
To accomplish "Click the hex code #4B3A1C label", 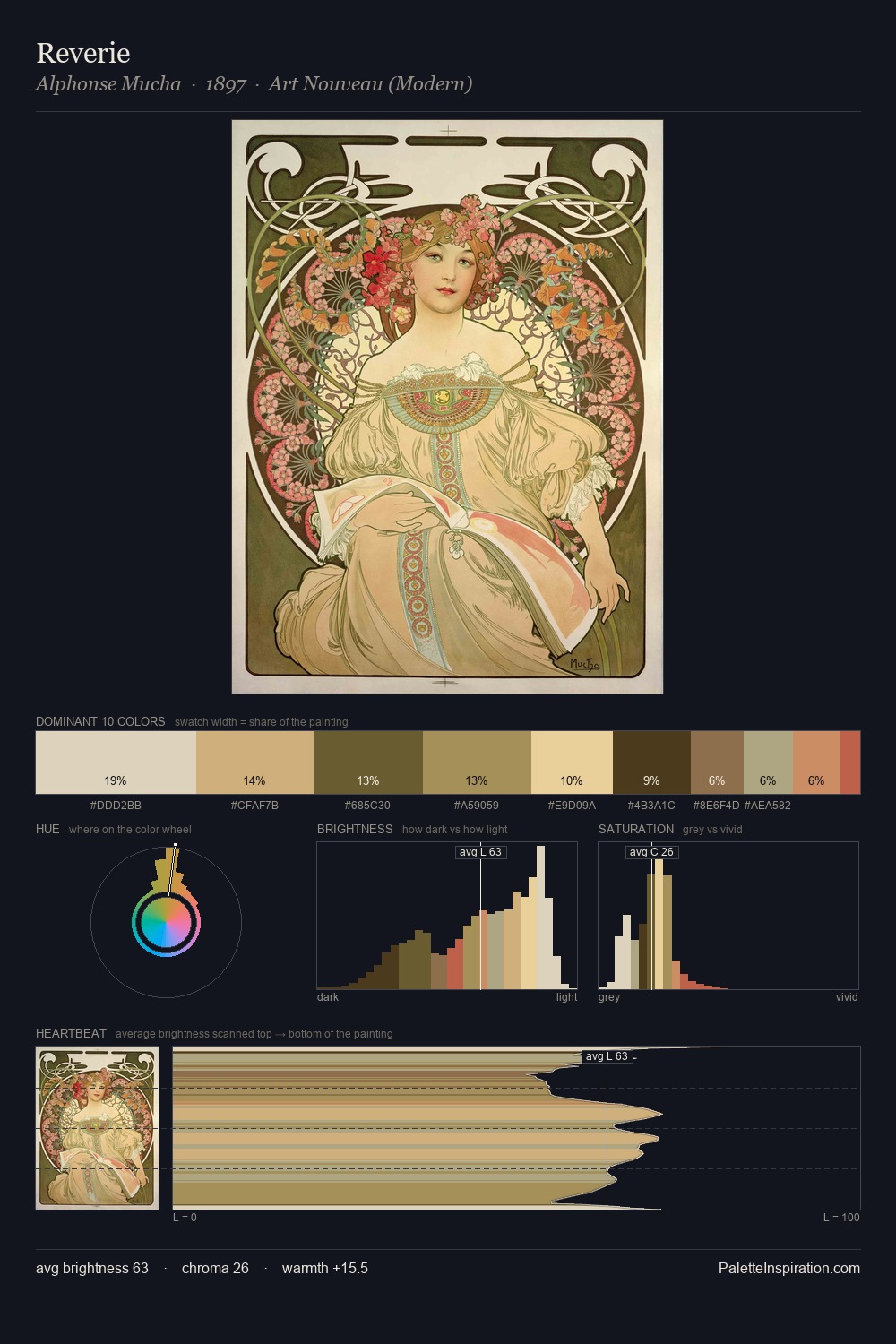I will click(651, 805).
